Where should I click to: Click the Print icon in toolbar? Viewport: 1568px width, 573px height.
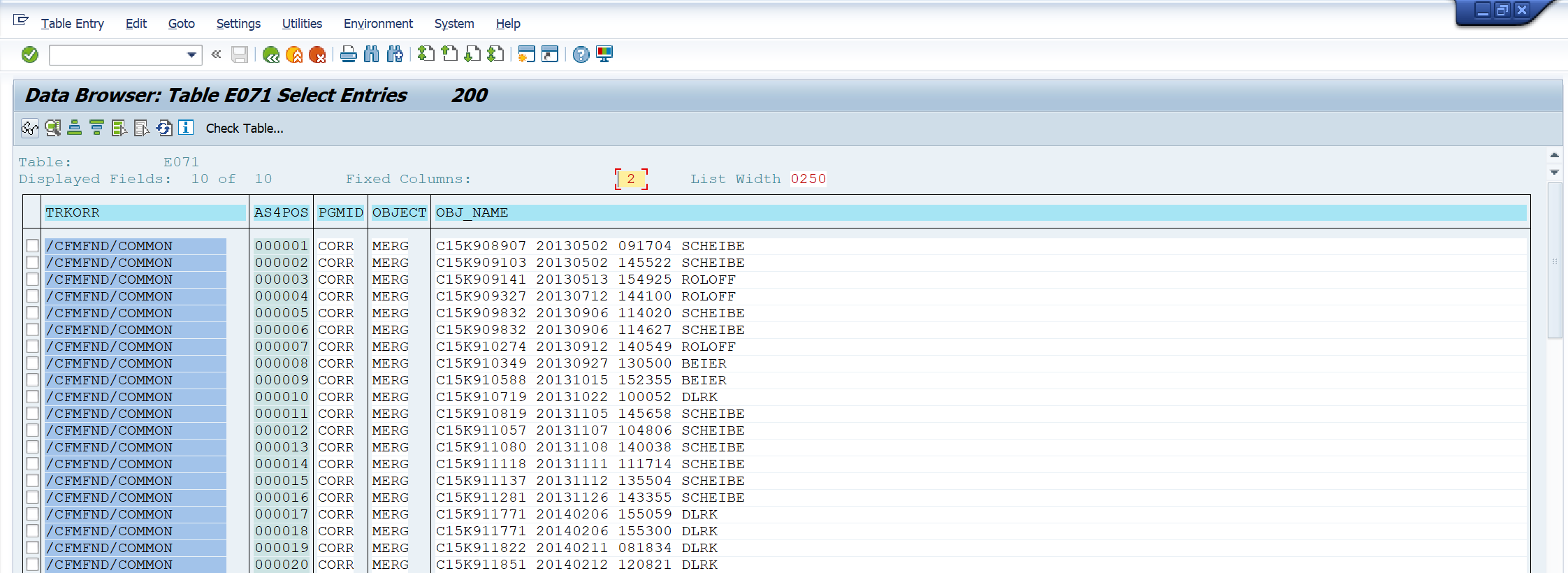click(x=348, y=55)
